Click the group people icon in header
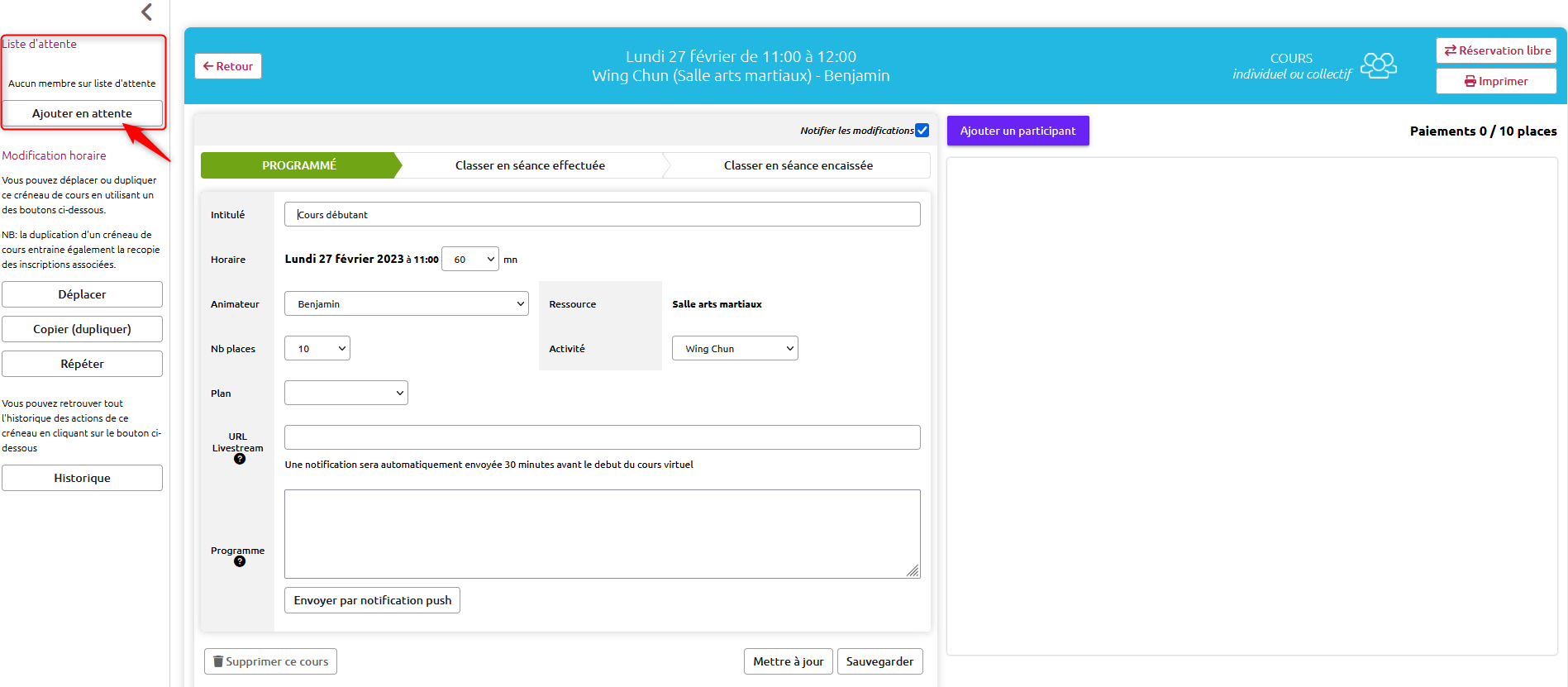Image resolution: width=1568 pixels, height=687 pixels. click(1379, 65)
